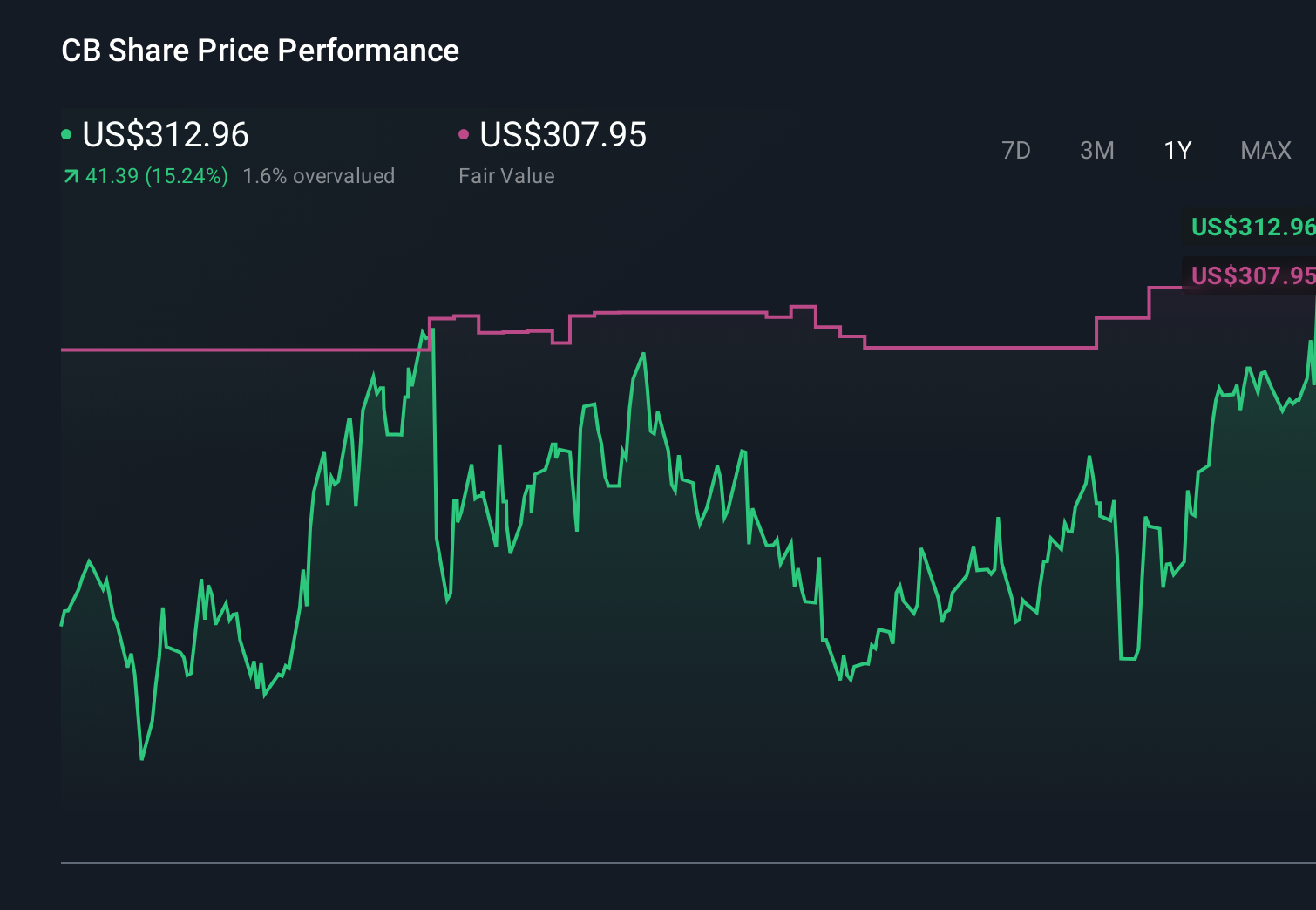Click the lowest dip of the green line
1316x910 pixels.
tap(142, 757)
